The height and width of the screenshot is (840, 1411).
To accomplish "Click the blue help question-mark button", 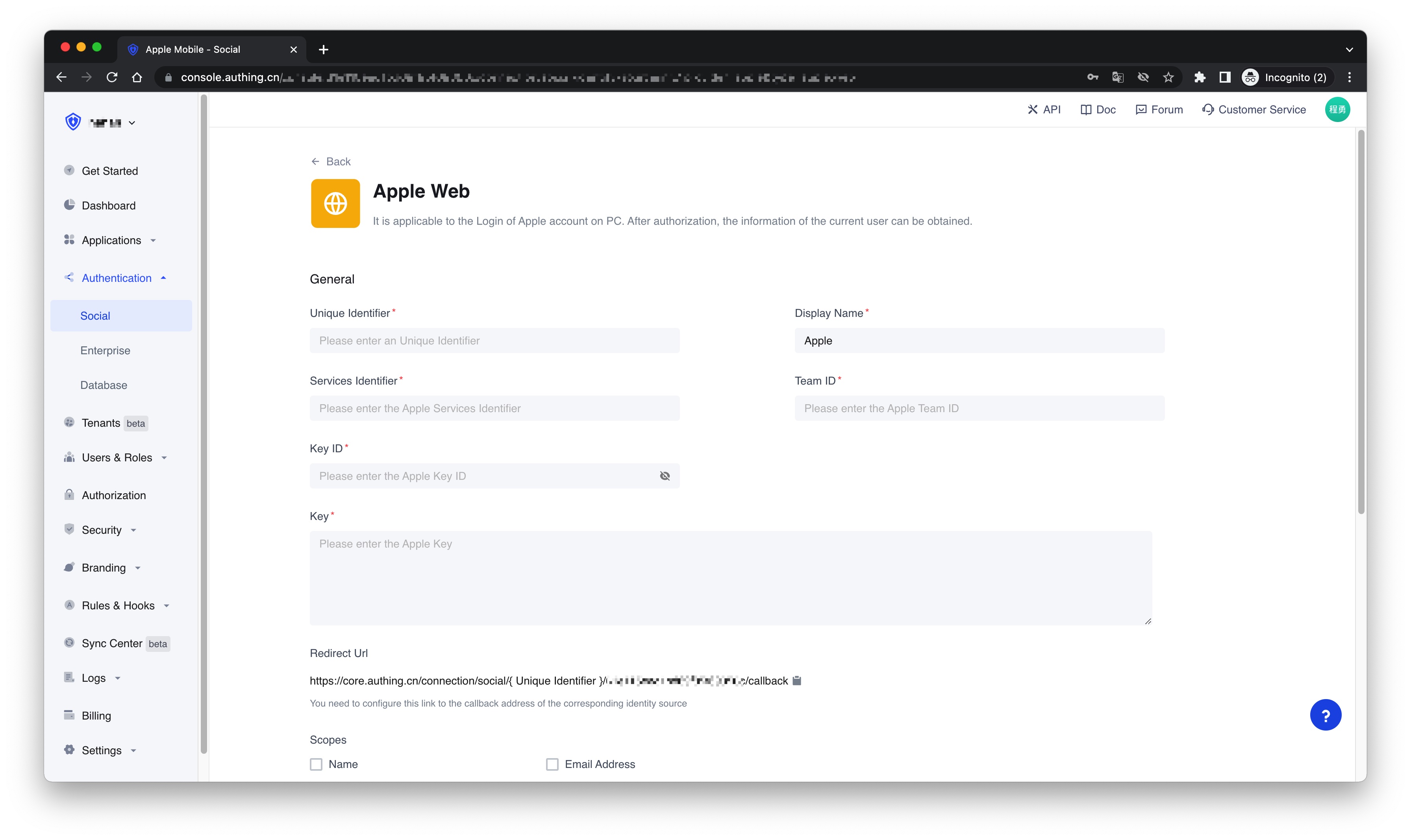I will pos(1325,715).
